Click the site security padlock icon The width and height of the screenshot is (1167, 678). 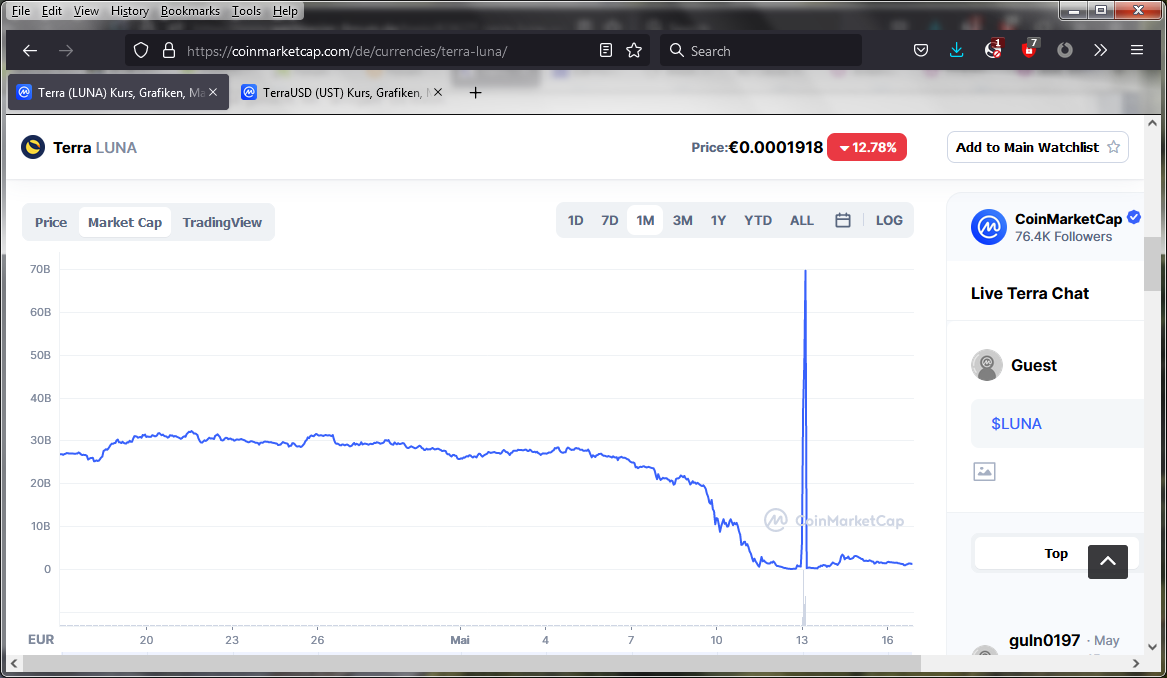[x=169, y=51]
